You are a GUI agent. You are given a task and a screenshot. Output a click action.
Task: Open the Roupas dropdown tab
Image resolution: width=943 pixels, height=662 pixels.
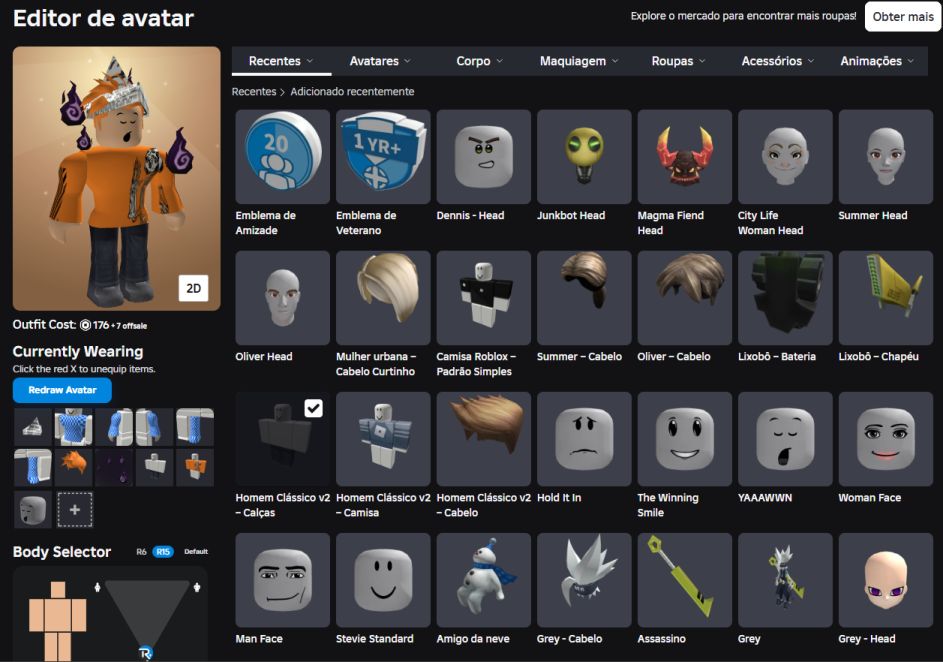point(678,61)
